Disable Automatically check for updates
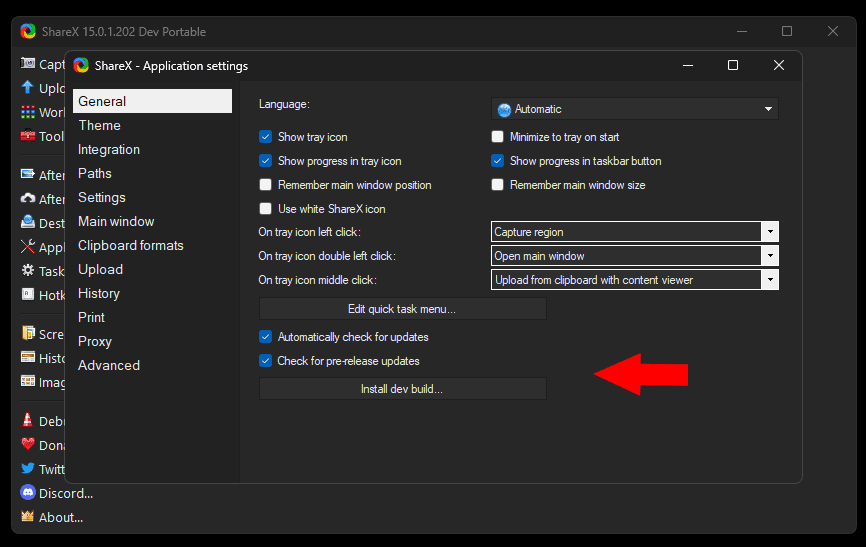Image resolution: width=866 pixels, height=547 pixels. (x=266, y=336)
